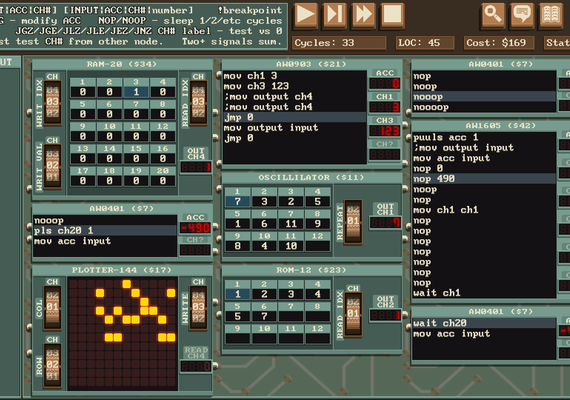Select the 'pls ch20 1' code line

pos(105,231)
